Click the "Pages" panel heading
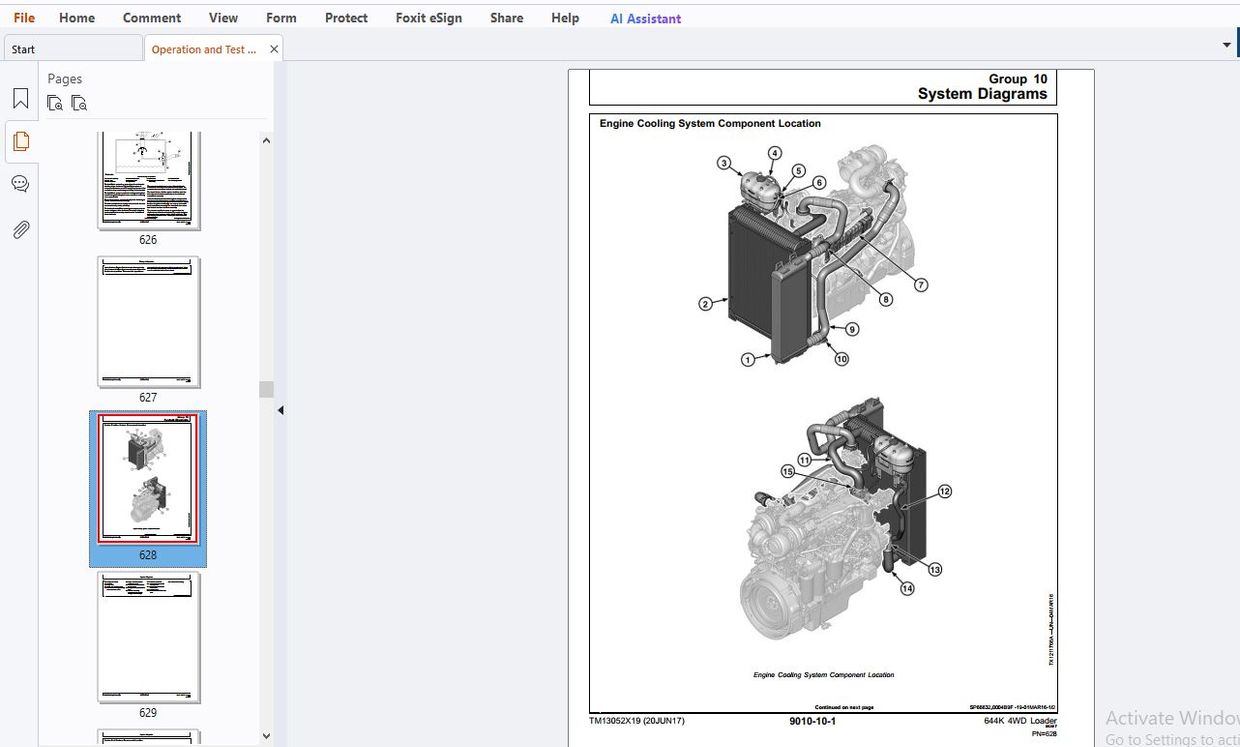Viewport: 1240px width, 747px height. [x=65, y=79]
